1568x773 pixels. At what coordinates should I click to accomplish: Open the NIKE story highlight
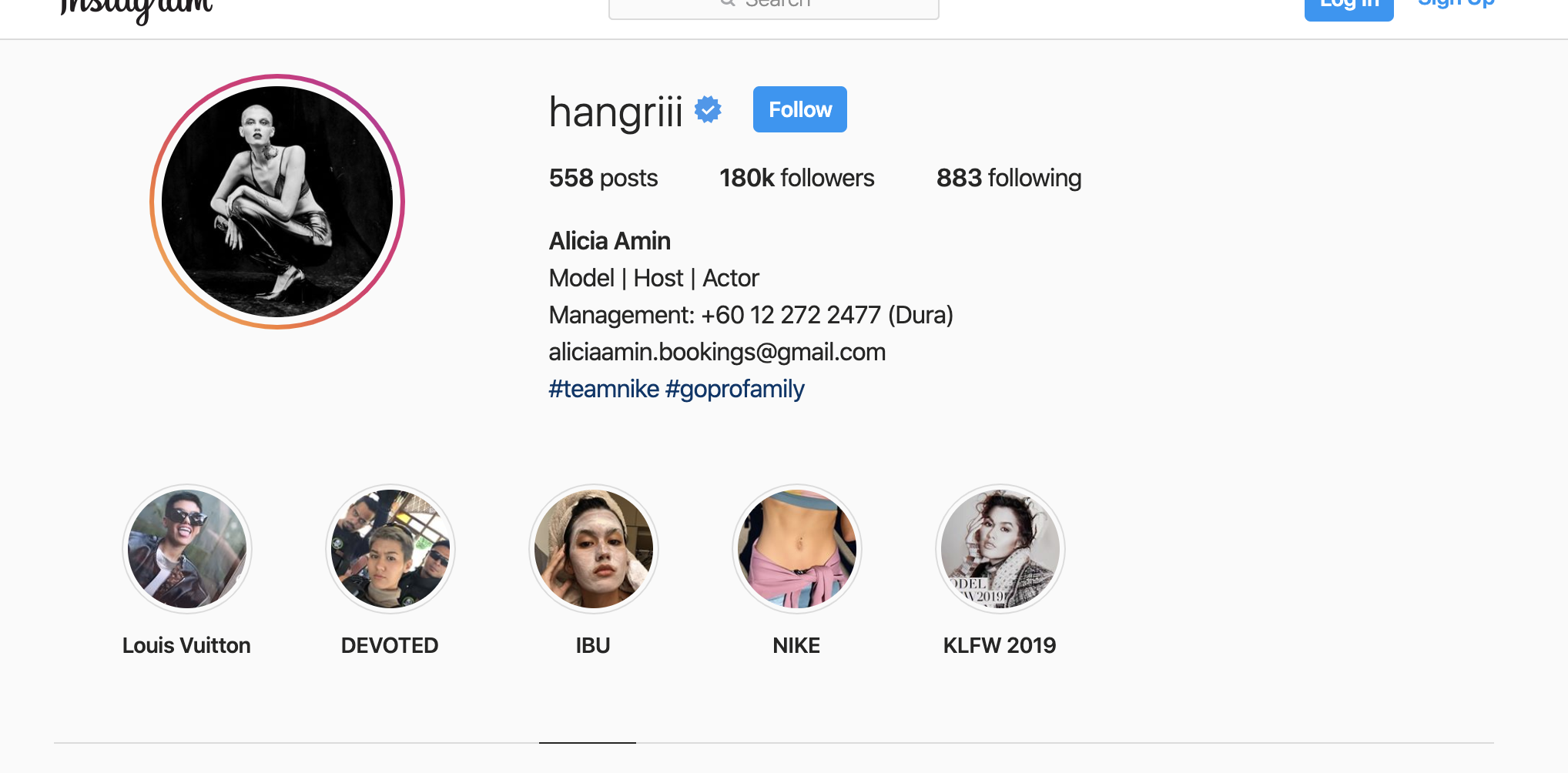tap(797, 549)
